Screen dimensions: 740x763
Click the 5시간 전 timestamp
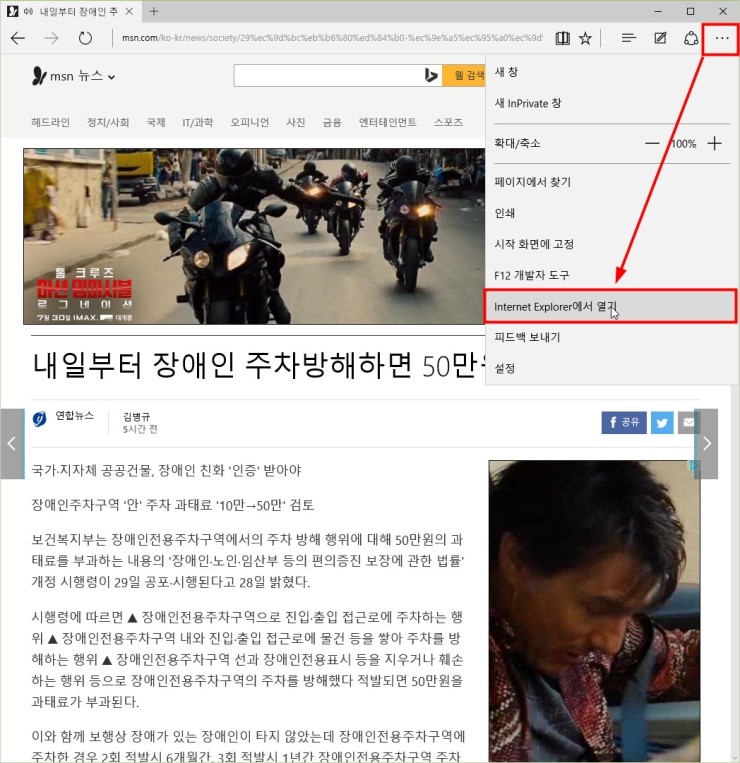coord(140,429)
